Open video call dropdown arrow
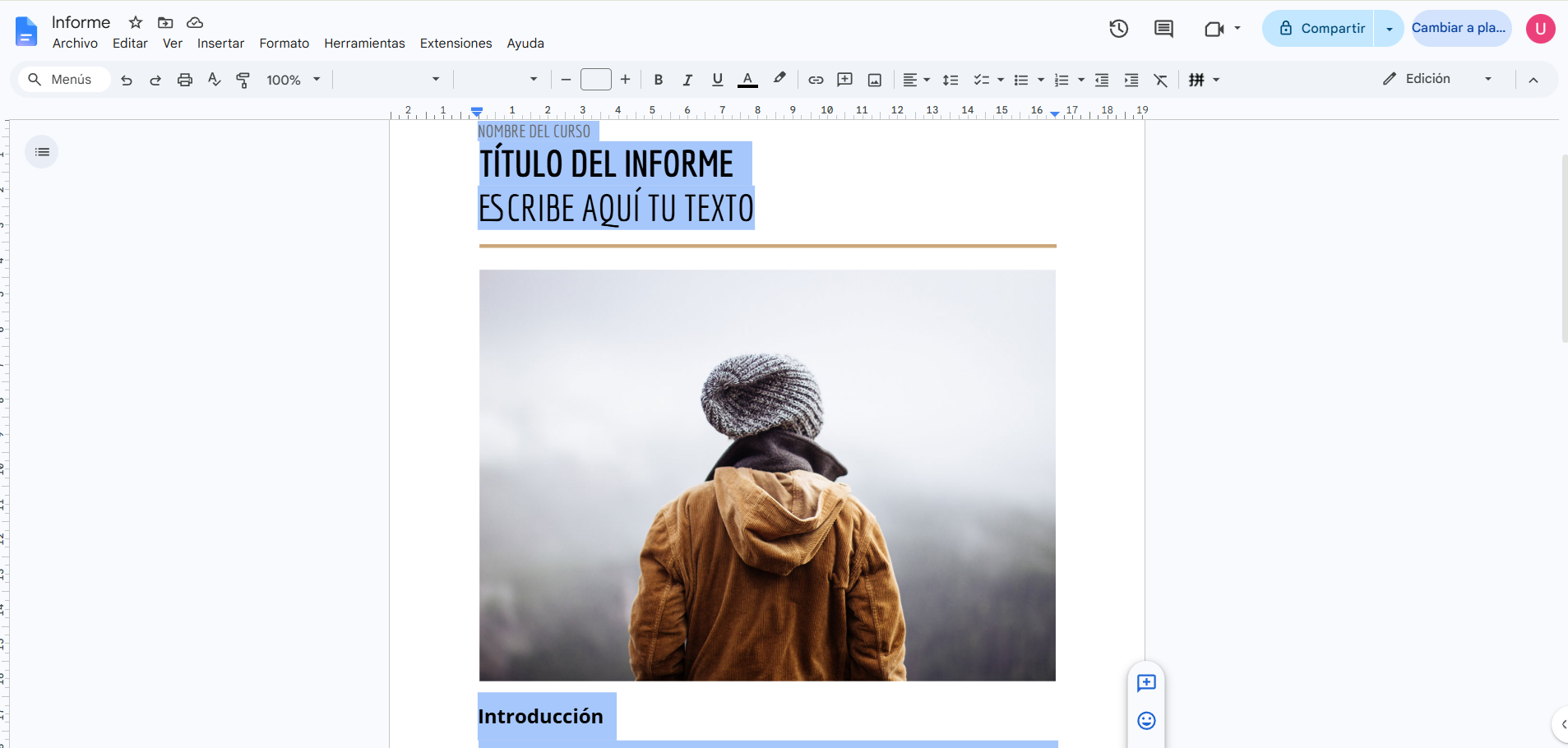Screen dimensions: 1568x748 [1237, 29]
